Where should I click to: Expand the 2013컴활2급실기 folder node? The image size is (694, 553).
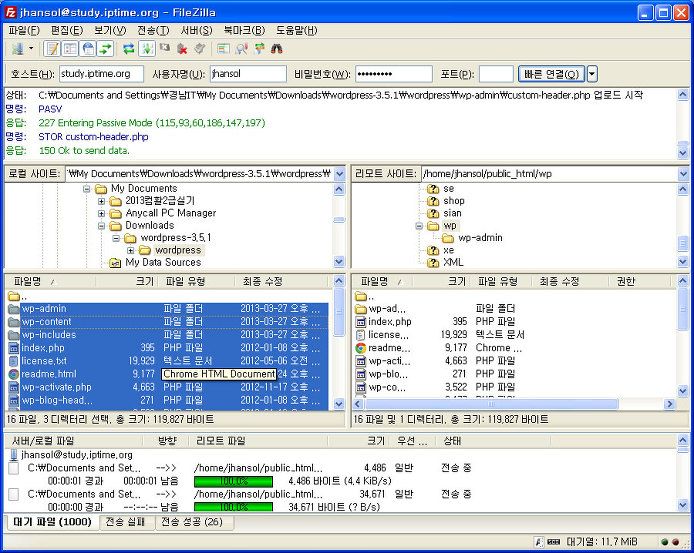(101, 201)
